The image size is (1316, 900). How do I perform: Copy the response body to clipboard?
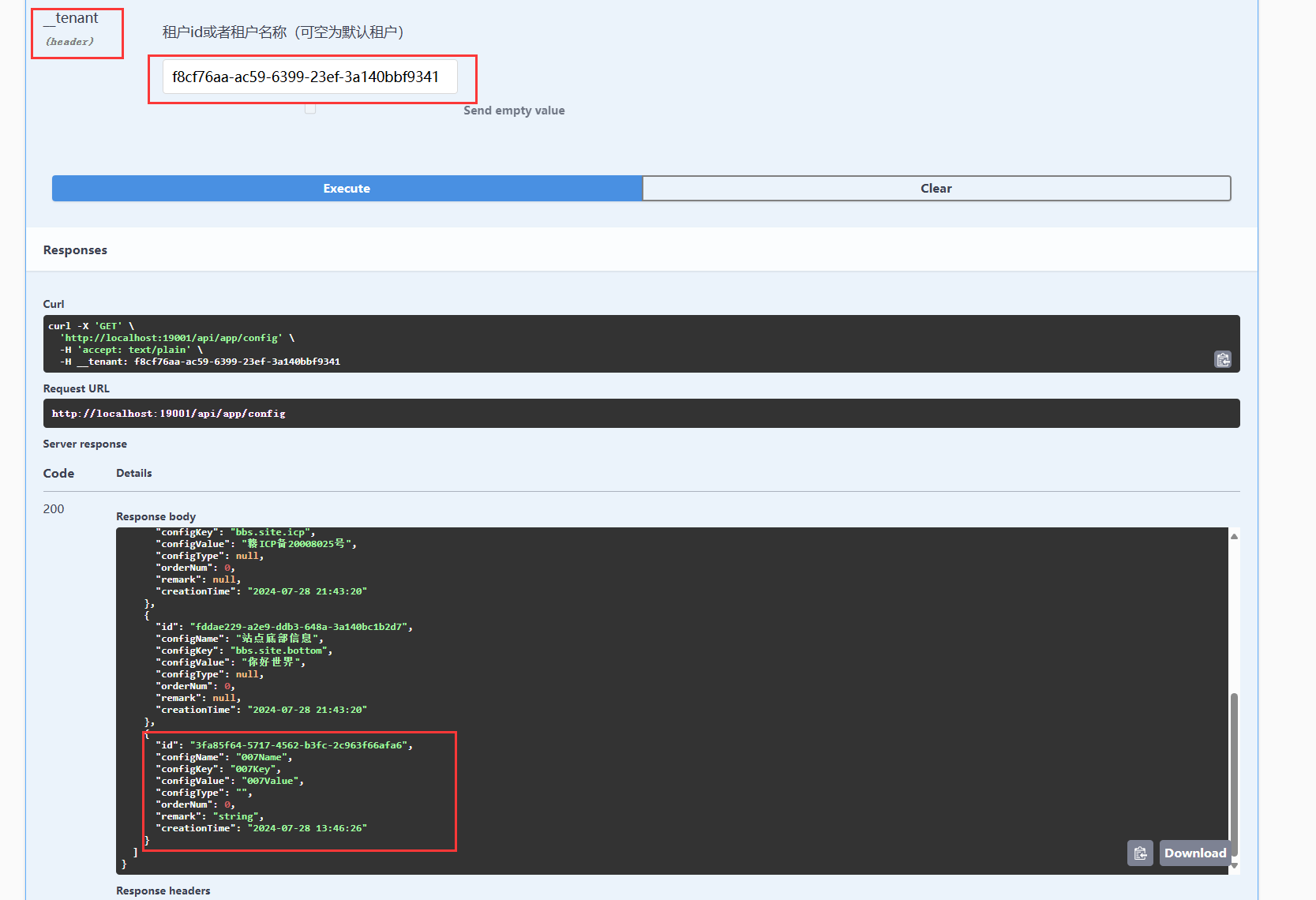[1139, 853]
